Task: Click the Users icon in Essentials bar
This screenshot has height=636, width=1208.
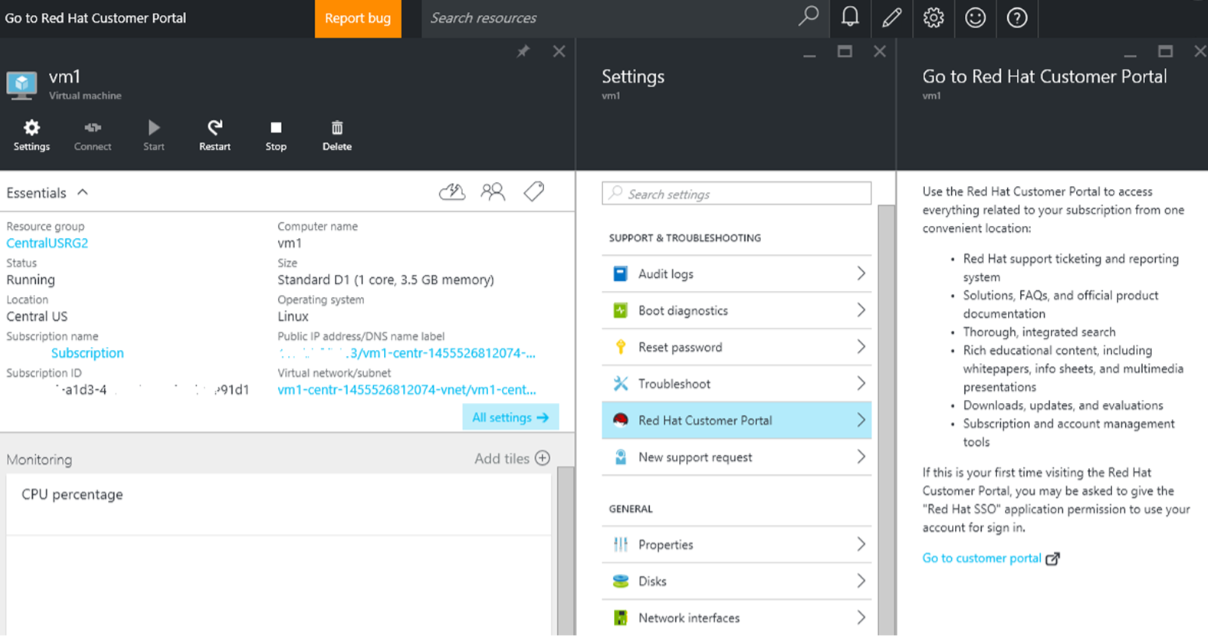Action: (493, 192)
